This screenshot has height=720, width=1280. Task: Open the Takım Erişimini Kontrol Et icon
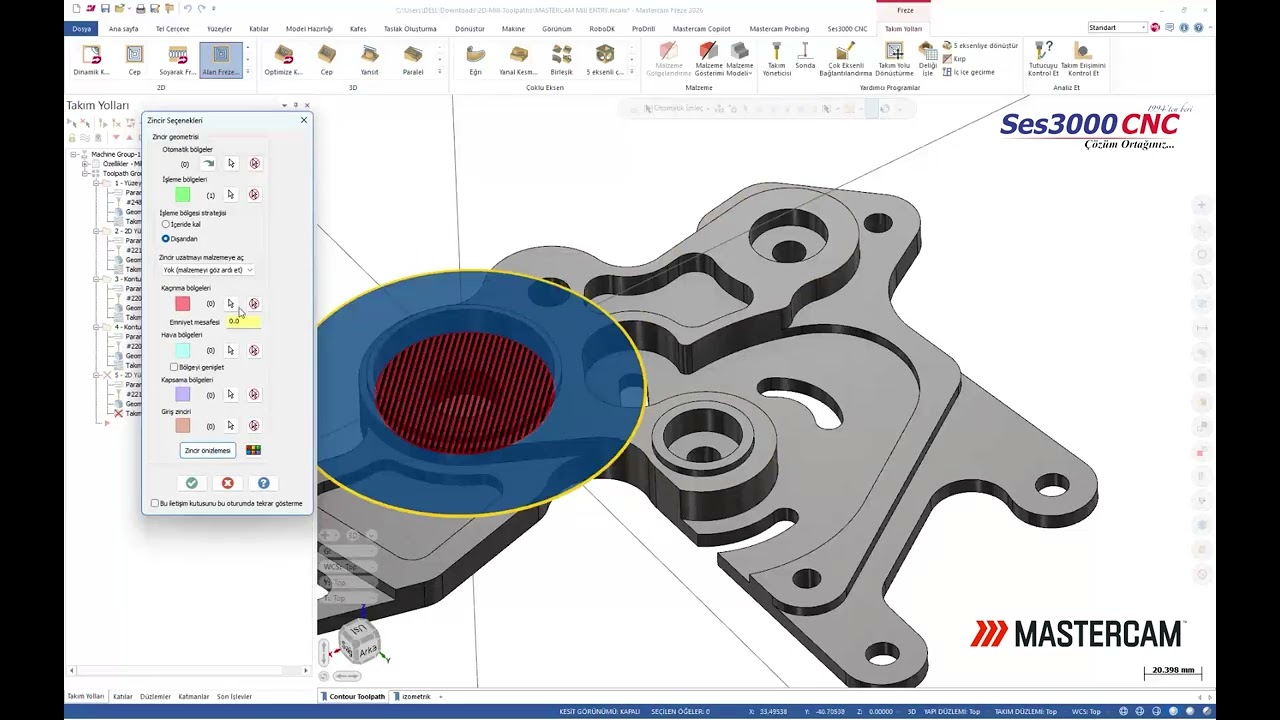tap(1083, 60)
